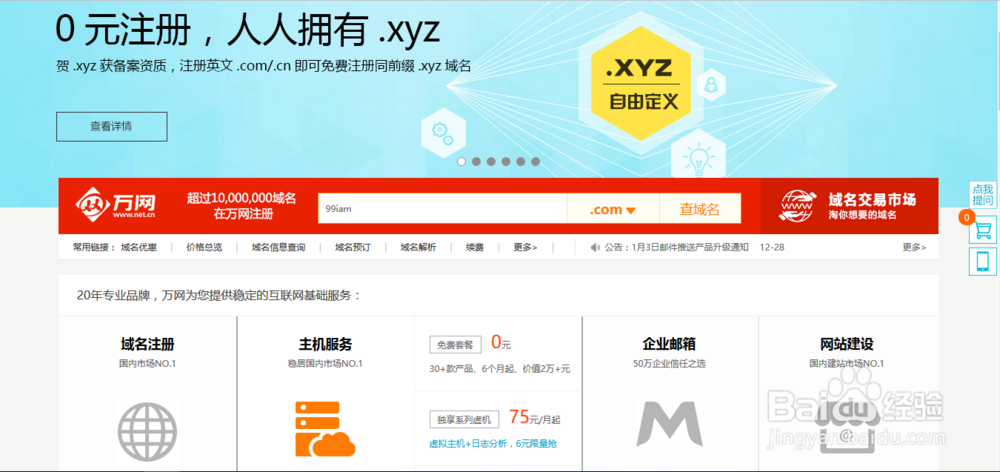Click the 免费套餐 tag button
This screenshot has height=472, width=1000.
455,345
